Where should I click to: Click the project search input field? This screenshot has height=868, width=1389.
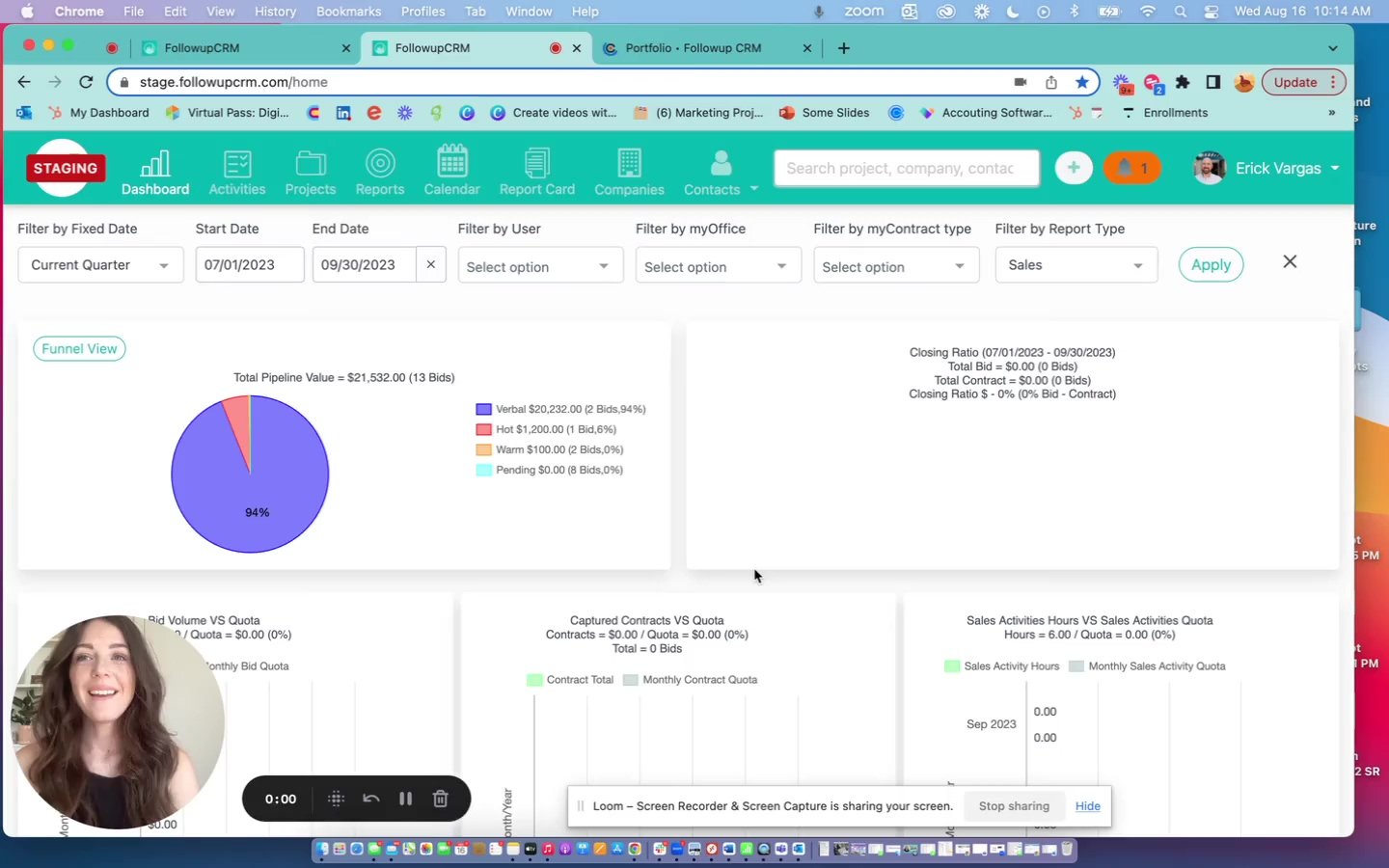(x=905, y=168)
